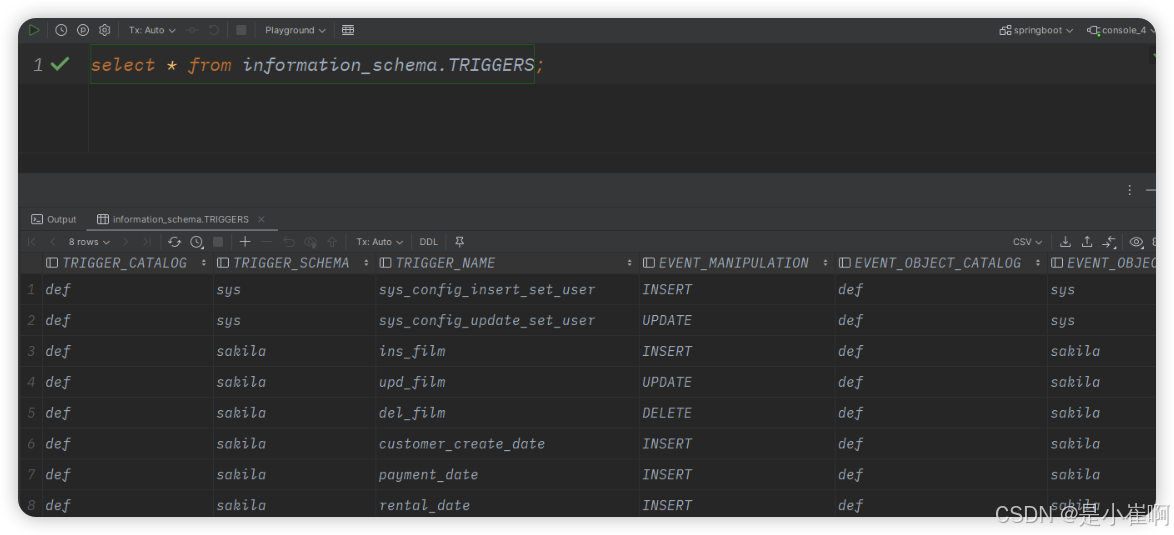Select the sys schema cell in row 1
This screenshot has height=535, width=1174.
coord(294,290)
